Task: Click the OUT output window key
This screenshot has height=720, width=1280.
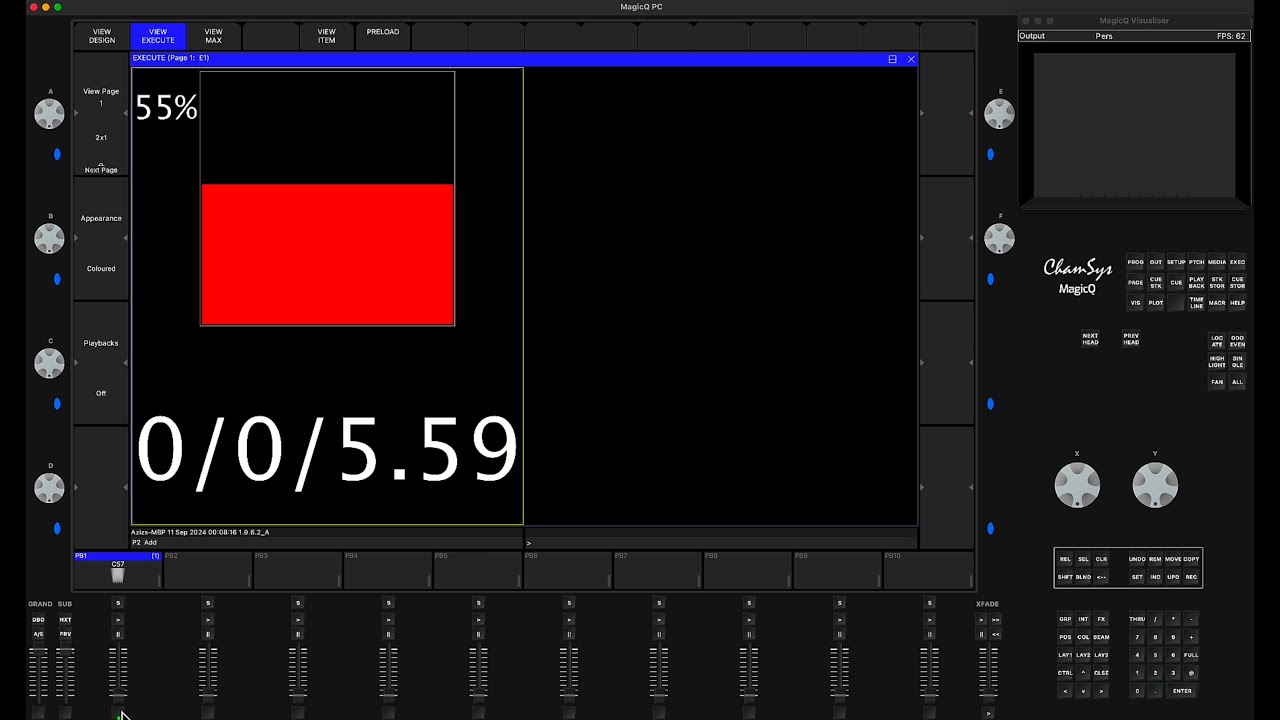Action: click(1156, 262)
